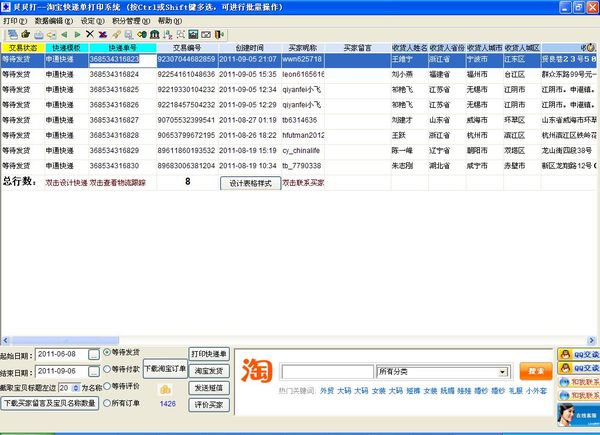Click the orange pin toolbar icon
This screenshot has width=600, height=435.
pyautogui.click(x=116, y=34)
